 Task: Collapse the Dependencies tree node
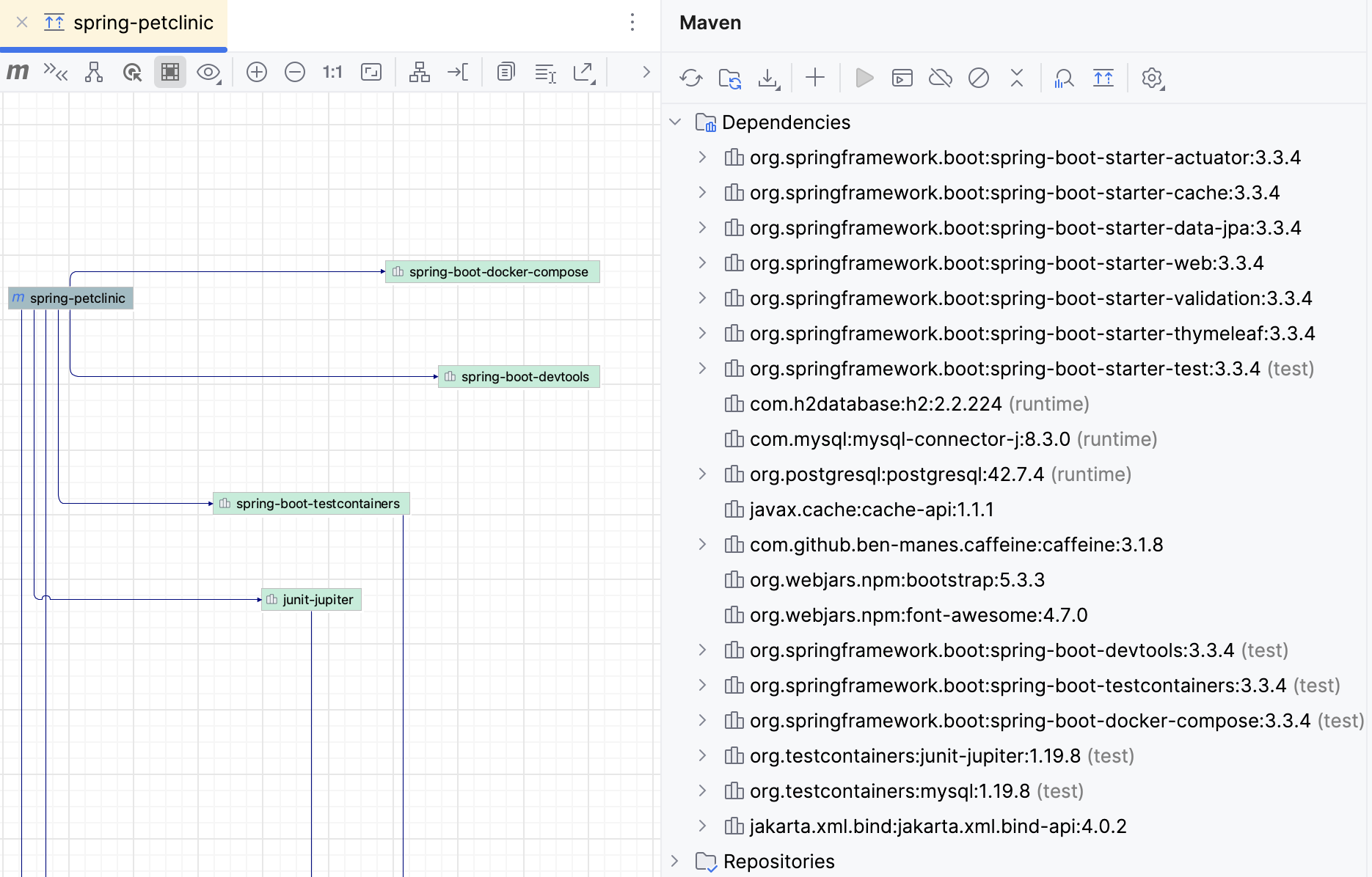pos(676,122)
